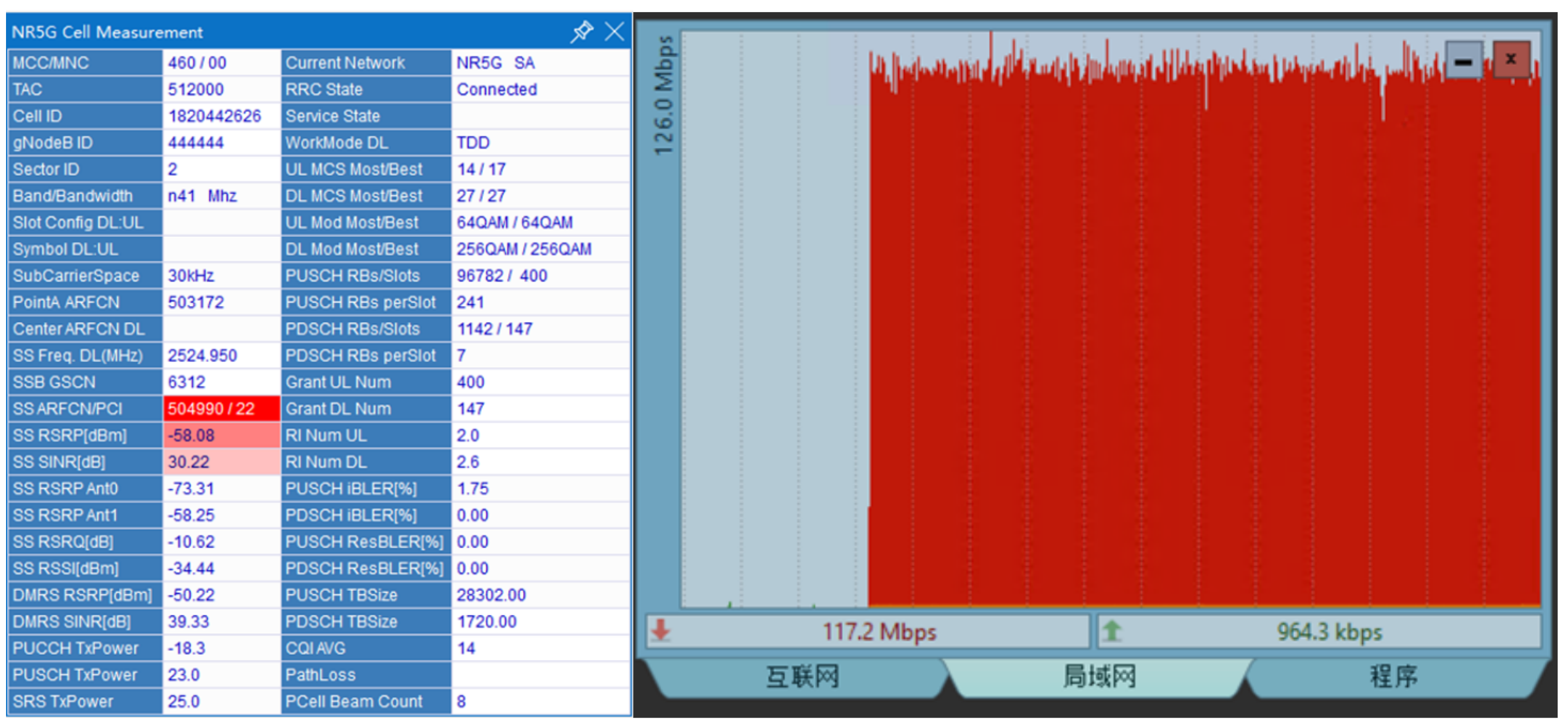
Task: Select the SS ARFCN/PCI value 504990 / 22
Action: click(x=211, y=409)
